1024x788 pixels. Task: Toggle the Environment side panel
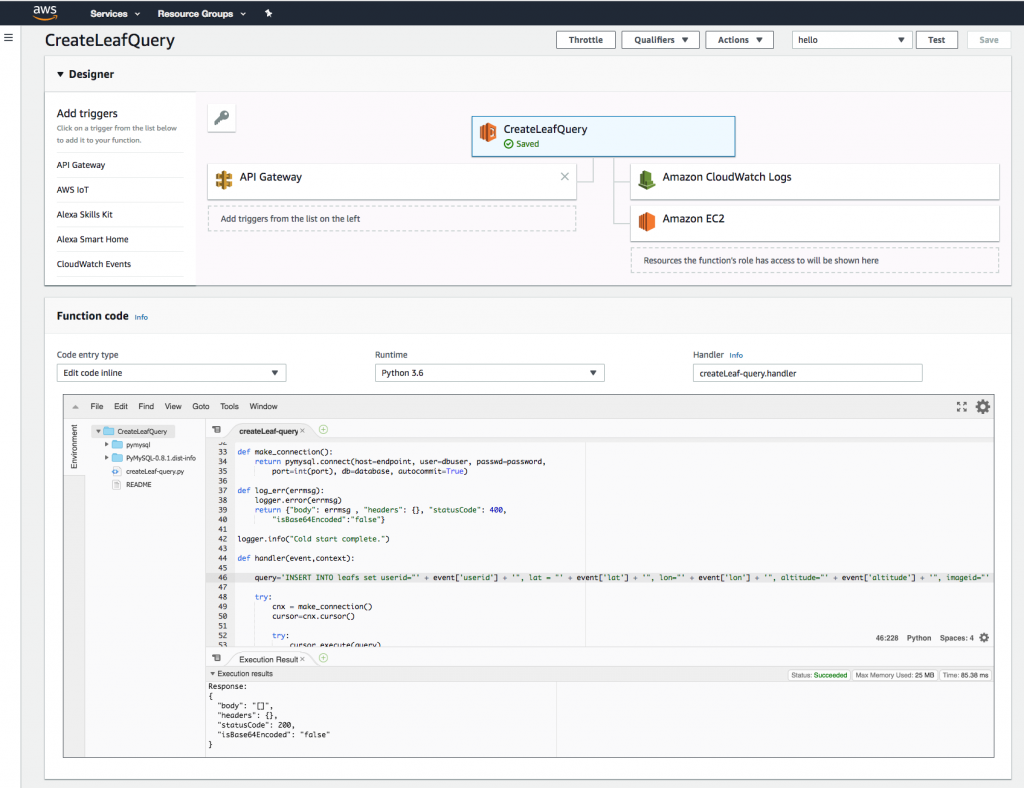[74, 447]
